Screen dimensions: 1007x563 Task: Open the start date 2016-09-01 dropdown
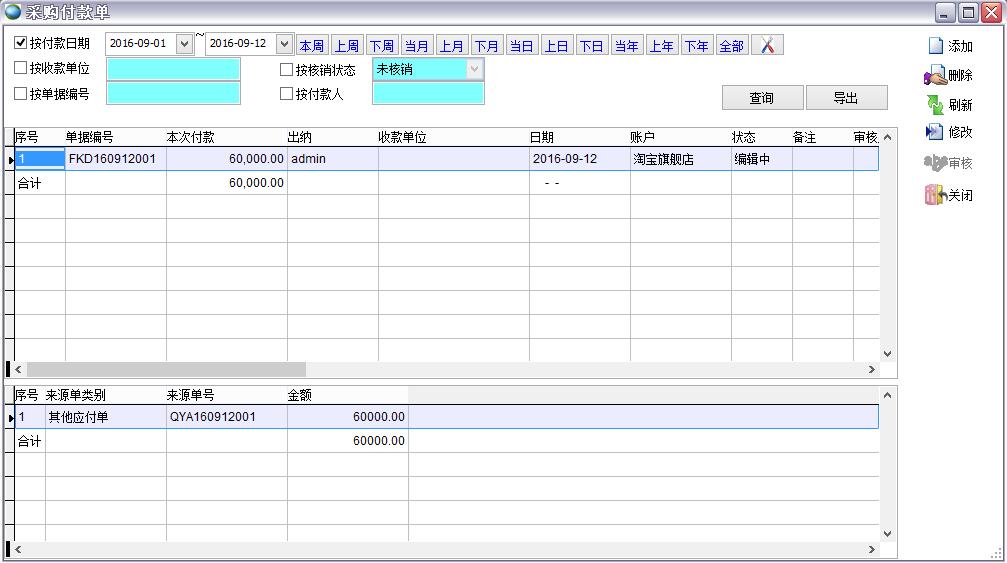click(184, 44)
